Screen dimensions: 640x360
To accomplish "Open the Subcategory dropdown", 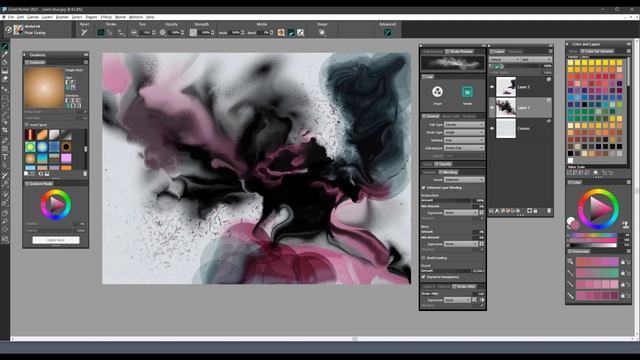I will click(464, 148).
